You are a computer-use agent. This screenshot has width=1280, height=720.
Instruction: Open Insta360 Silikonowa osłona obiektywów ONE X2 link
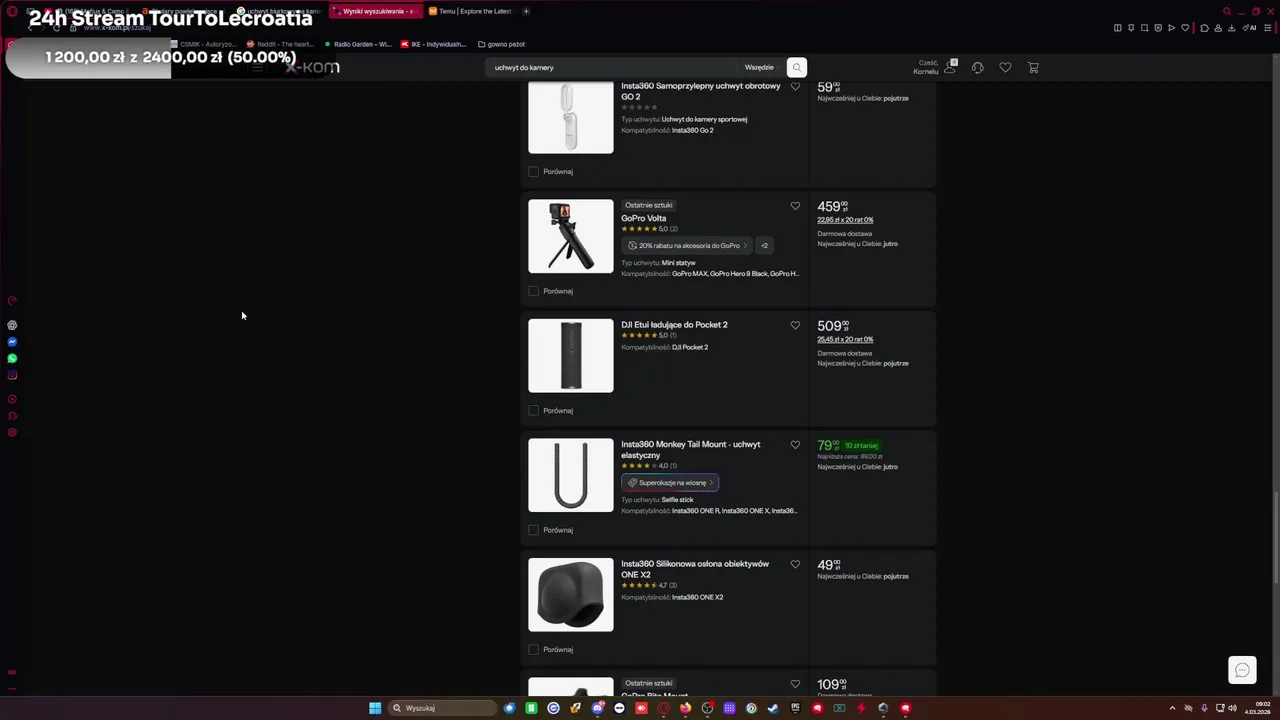(x=695, y=569)
